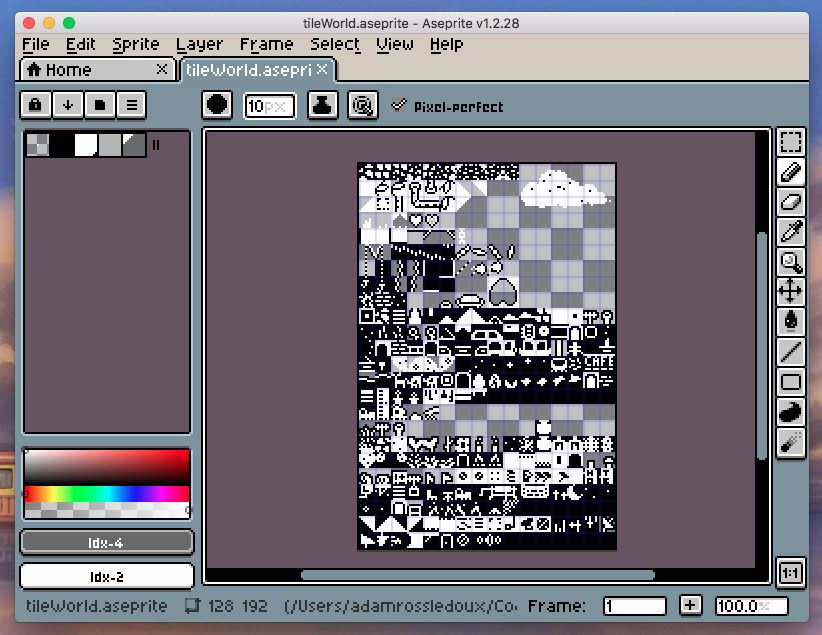Choose the Paint Bucket tool

tap(791, 322)
